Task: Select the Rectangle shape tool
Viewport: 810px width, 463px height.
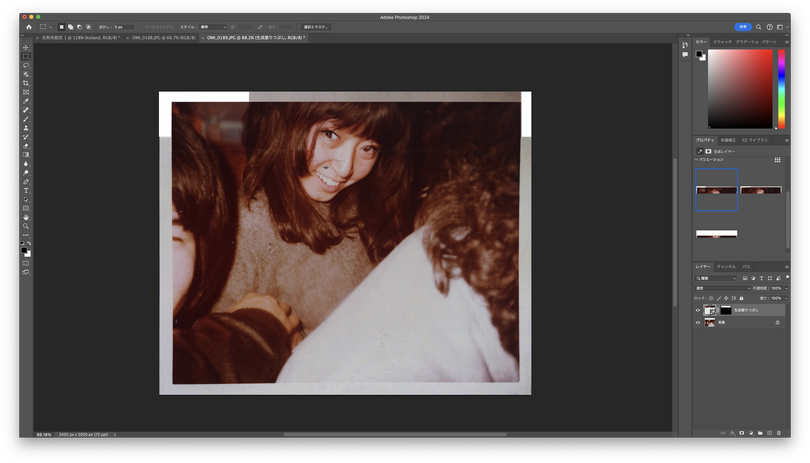Action: click(x=26, y=209)
